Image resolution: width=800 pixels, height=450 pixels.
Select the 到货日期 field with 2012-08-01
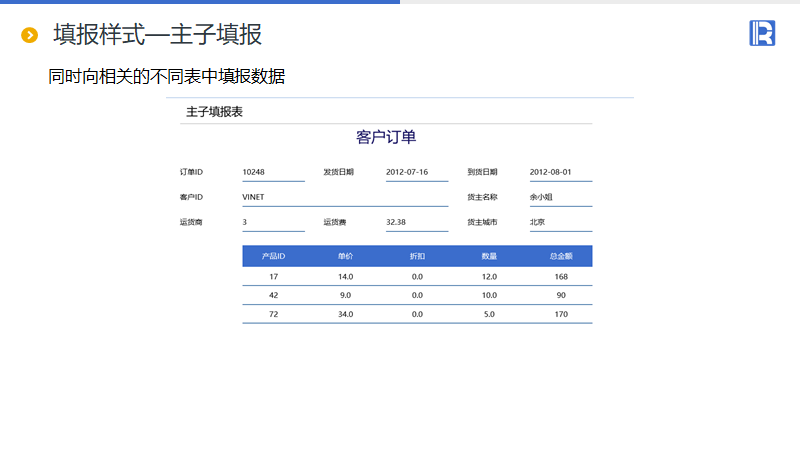tap(560, 172)
